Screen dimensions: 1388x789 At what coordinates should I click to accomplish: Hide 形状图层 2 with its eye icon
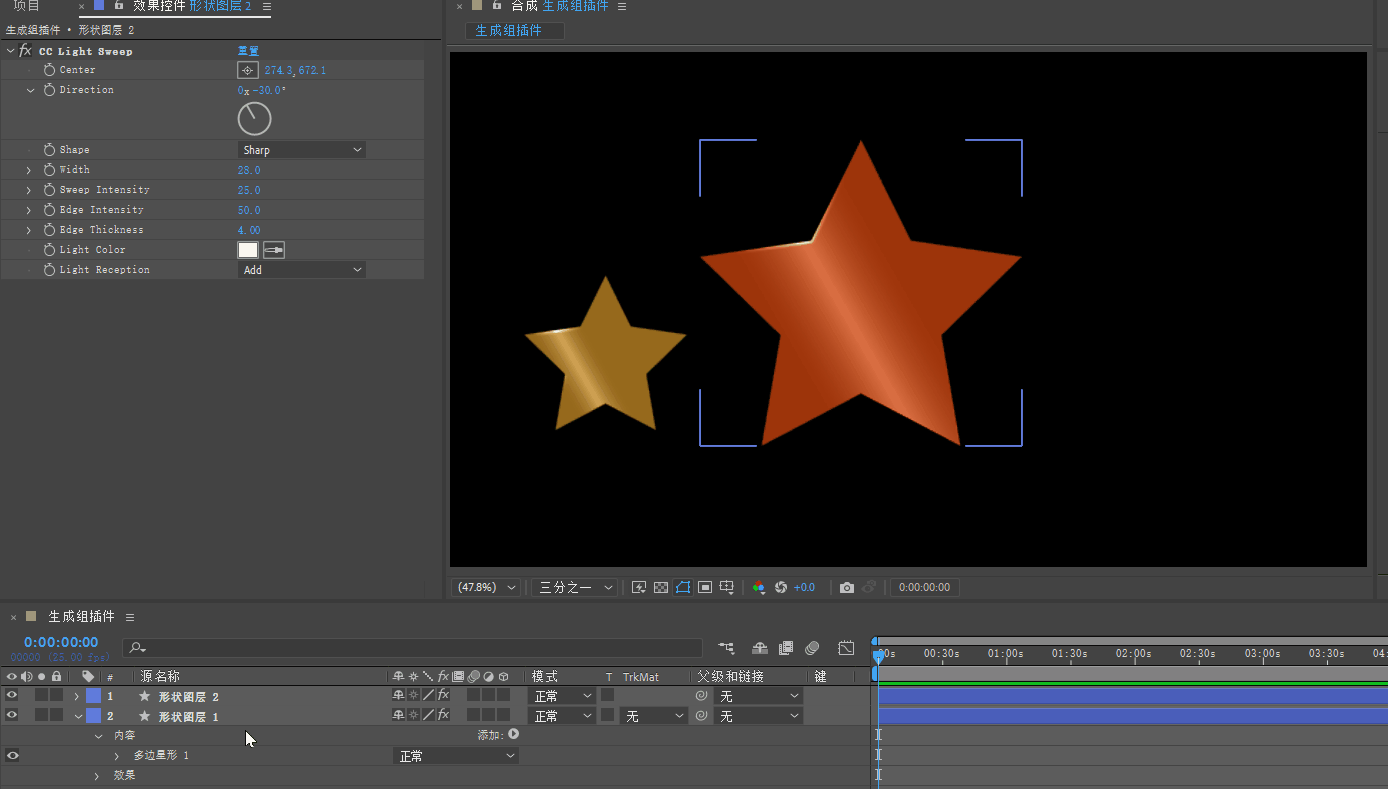point(12,696)
